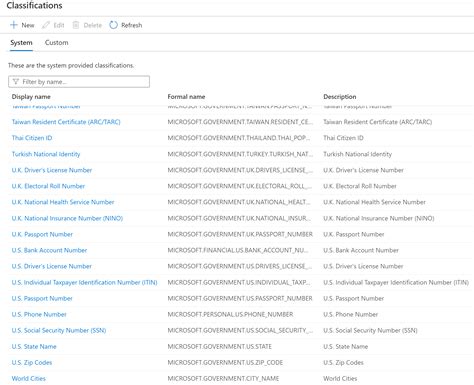Open U.K. Passport Number link
The width and height of the screenshot is (474, 385).
[42, 234]
